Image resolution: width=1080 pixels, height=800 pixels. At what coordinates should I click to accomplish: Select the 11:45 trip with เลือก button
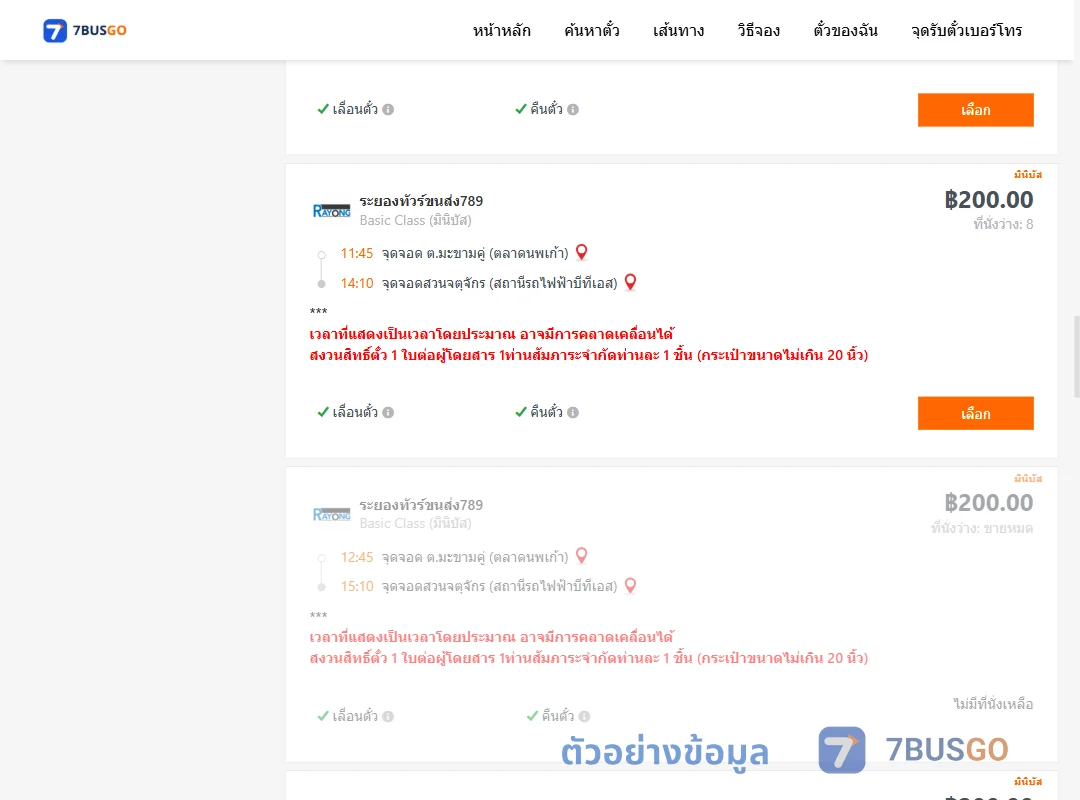point(975,413)
